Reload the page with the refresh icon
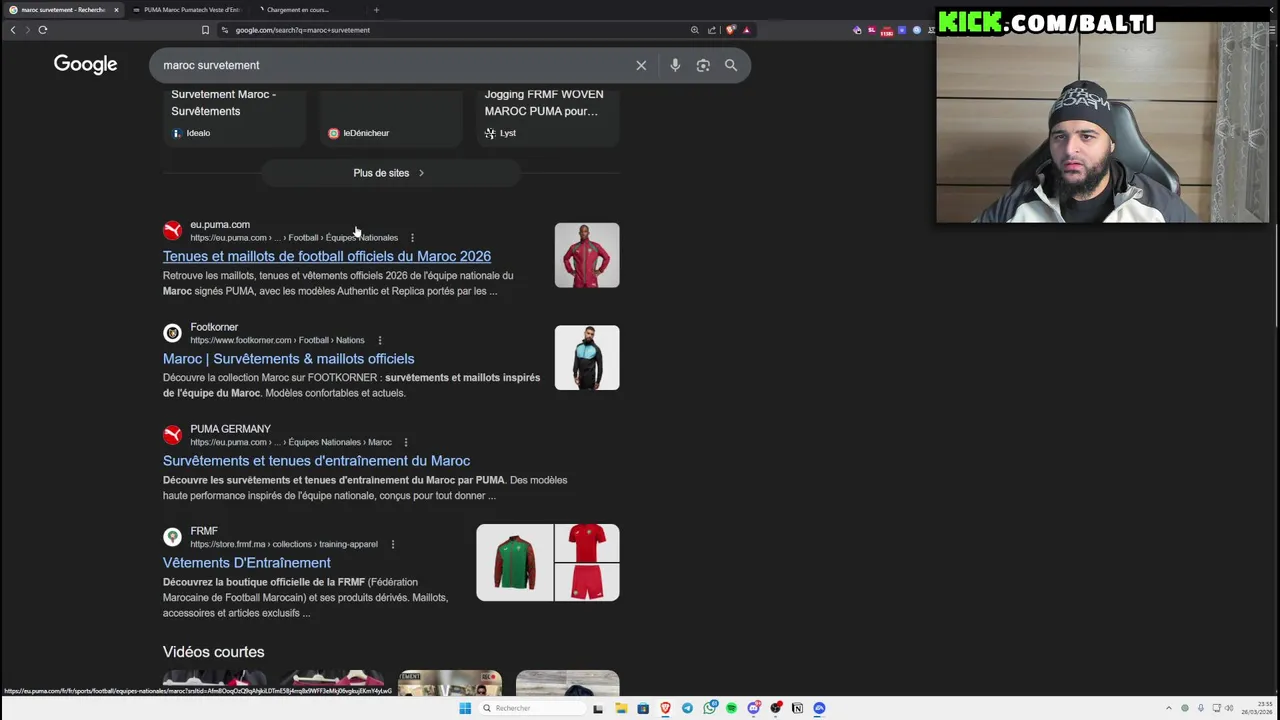This screenshot has height=720, width=1280. click(43, 30)
